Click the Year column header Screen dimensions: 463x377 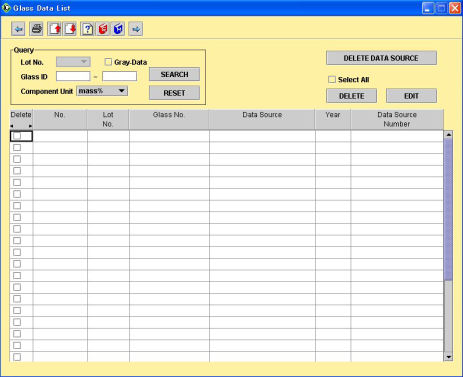tap(333, 119)
